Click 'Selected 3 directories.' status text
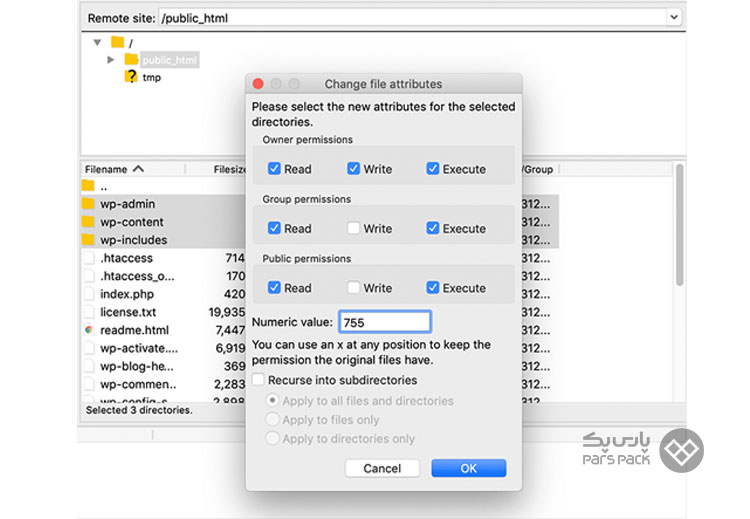Image resolution: width=750 pixels, height=519 pixels. [139, 410]
